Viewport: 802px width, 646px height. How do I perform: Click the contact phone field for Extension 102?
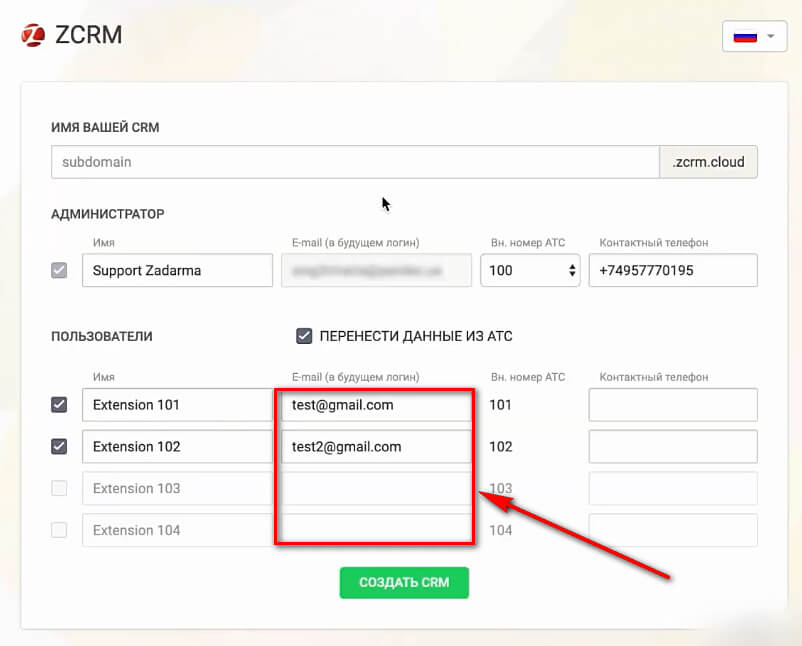point(673,447)
